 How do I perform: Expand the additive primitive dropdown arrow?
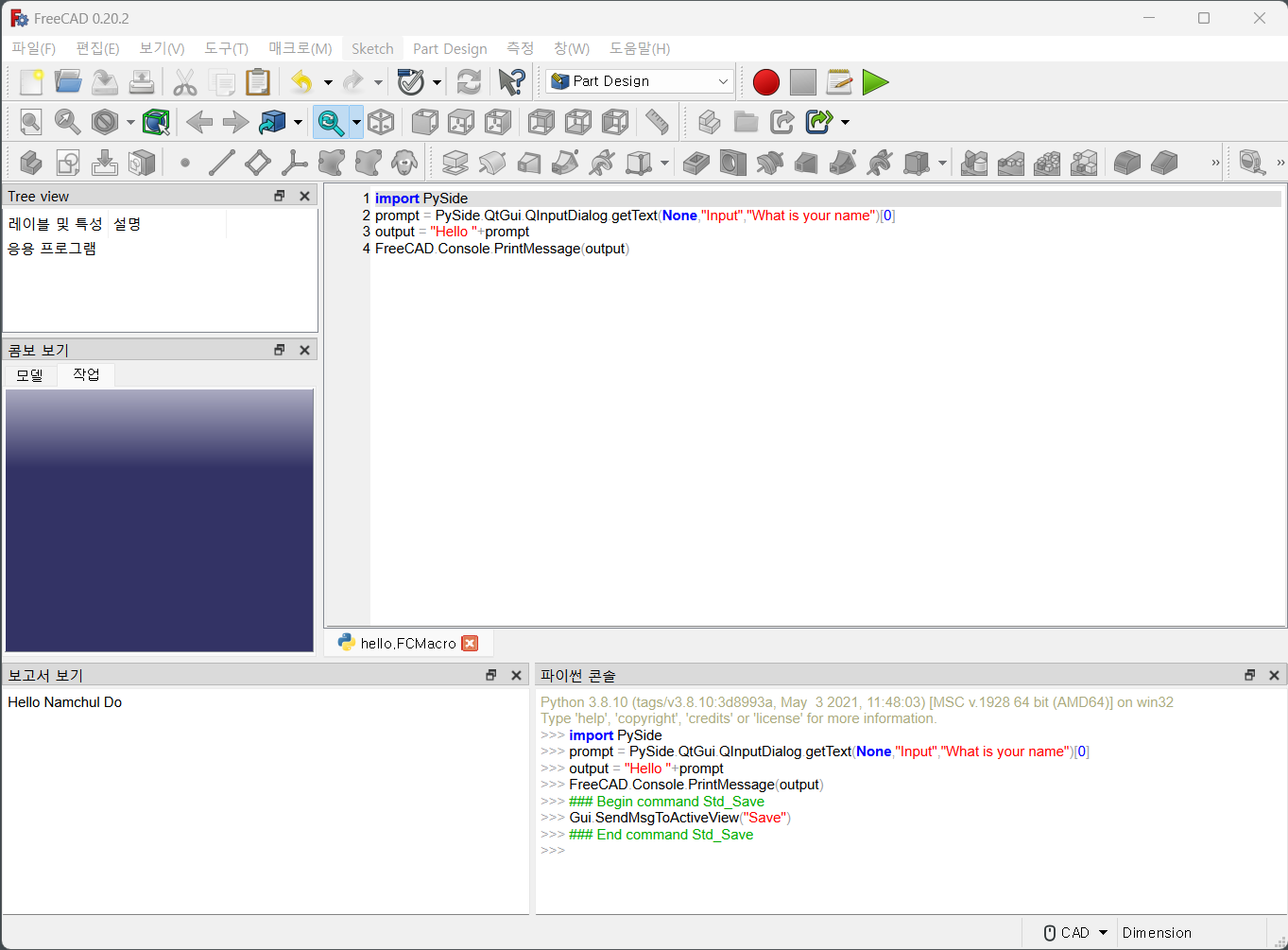[x=664, y=163]
